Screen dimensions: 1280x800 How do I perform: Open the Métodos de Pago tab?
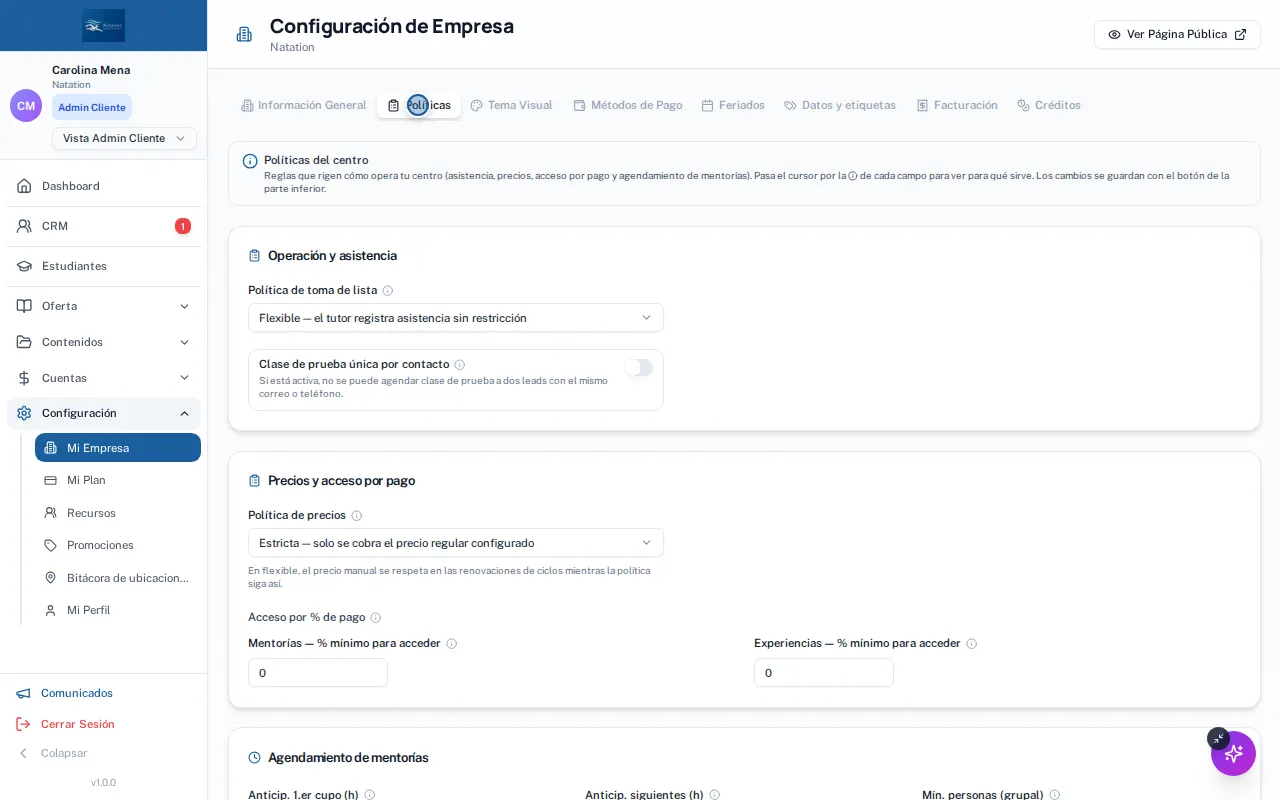(628, 105)
